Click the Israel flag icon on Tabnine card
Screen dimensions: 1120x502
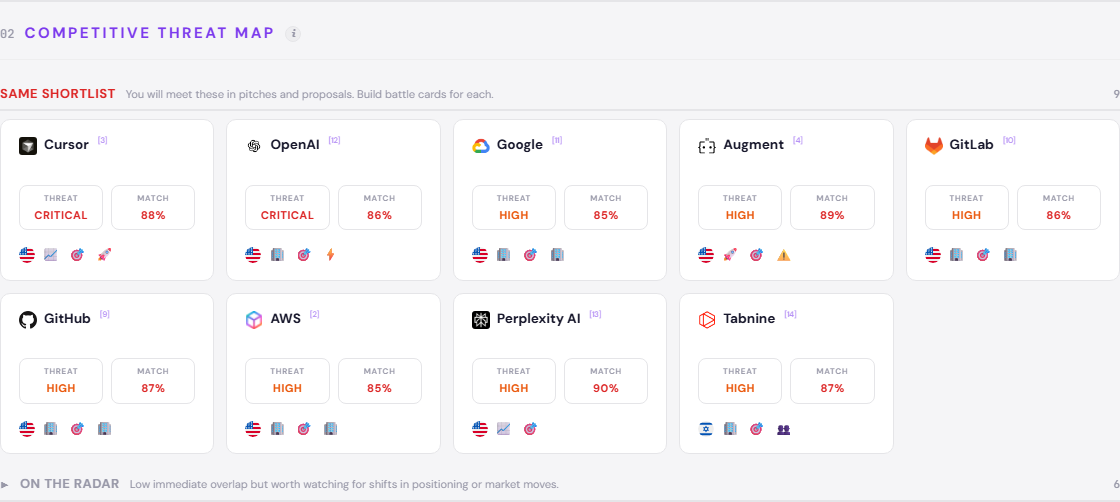click(706, 429)
